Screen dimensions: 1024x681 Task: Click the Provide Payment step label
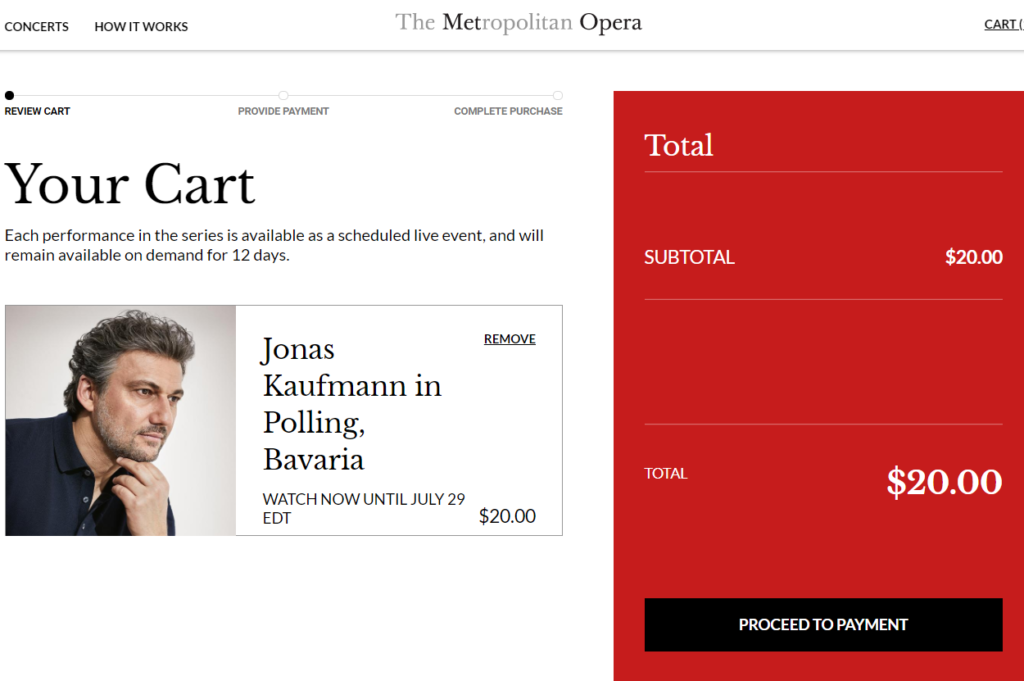point(283,111)
